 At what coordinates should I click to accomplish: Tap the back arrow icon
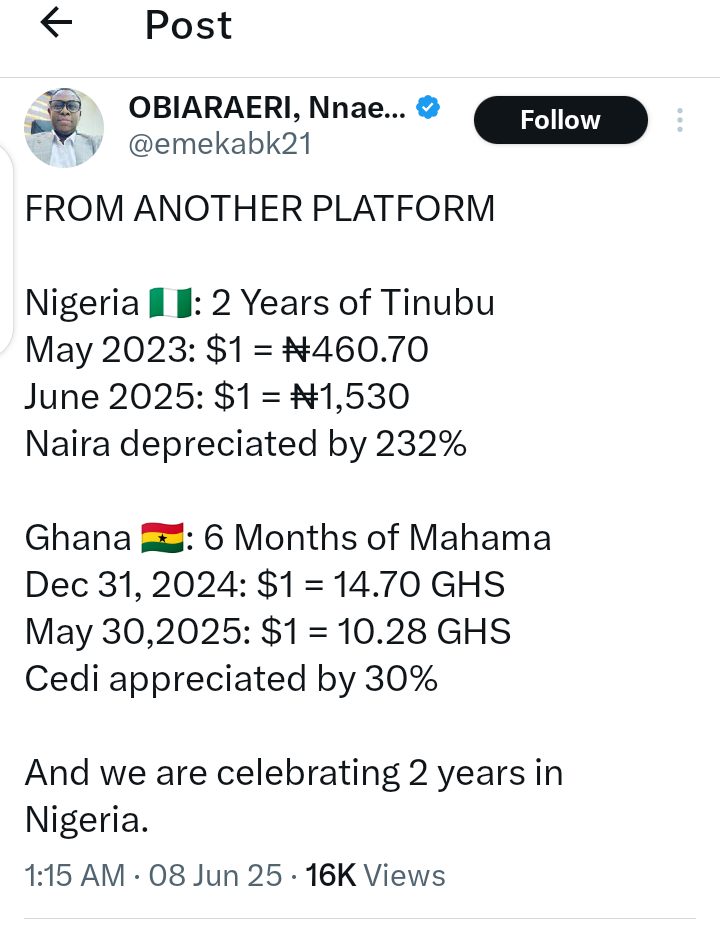[x=56, y=24]
